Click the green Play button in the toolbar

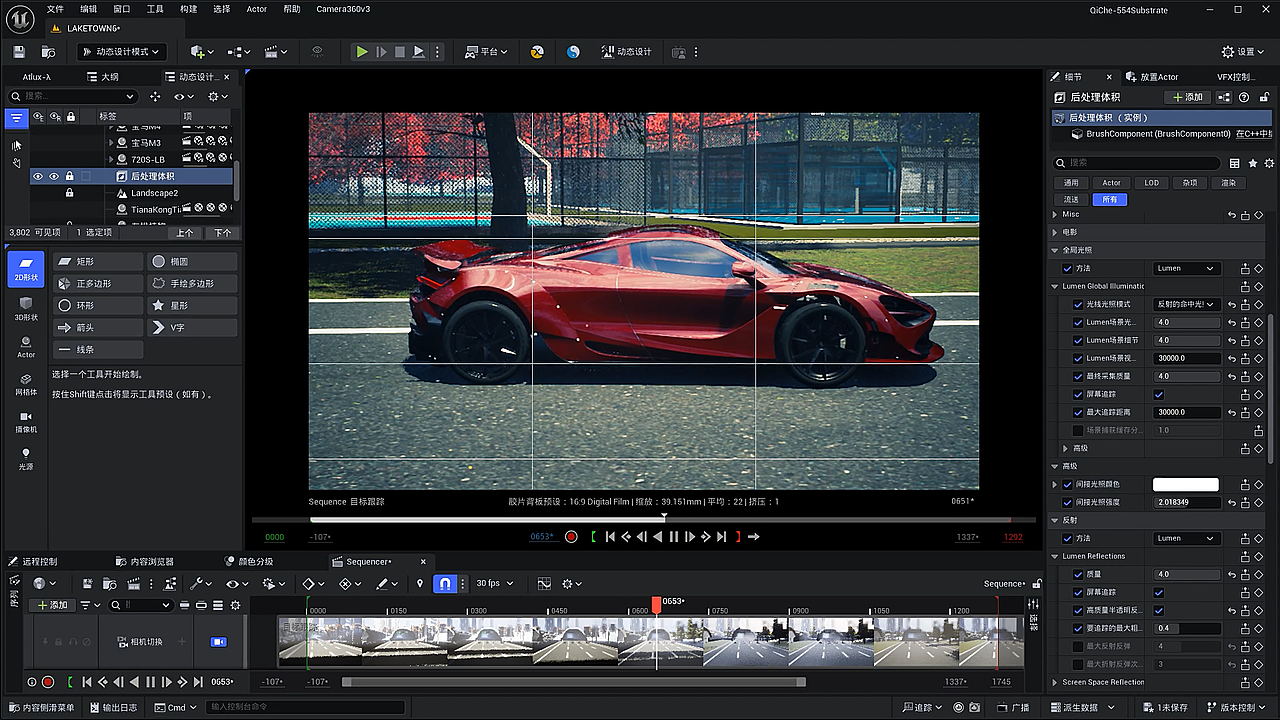362,52
